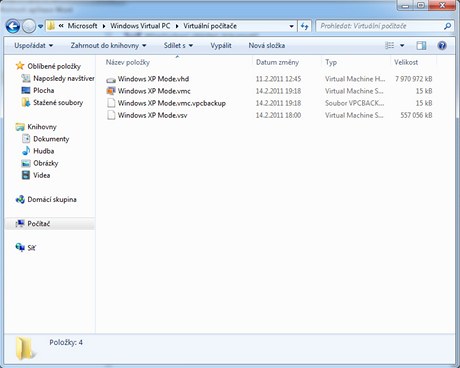Open the Videa library
460x368 pixels.
pyautogui.click(x=42, y=175)
